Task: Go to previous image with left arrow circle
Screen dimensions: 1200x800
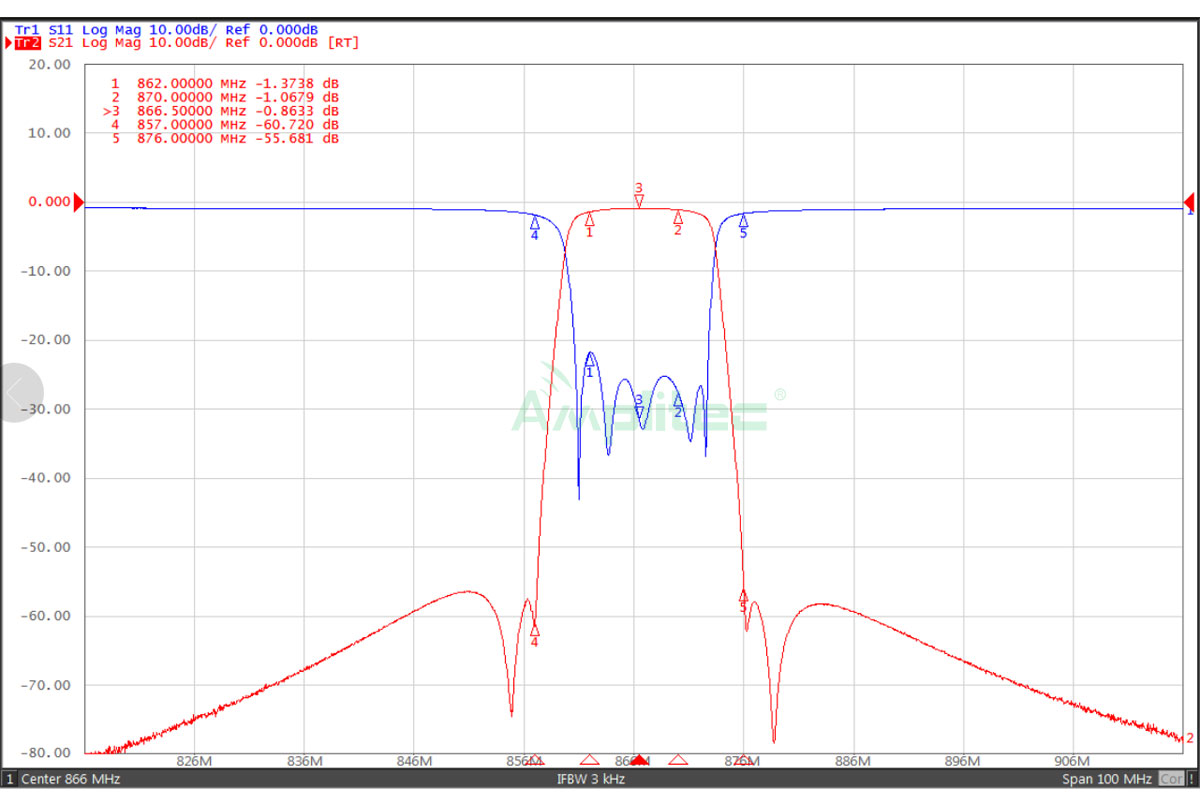Action: [x=19, y=392]
